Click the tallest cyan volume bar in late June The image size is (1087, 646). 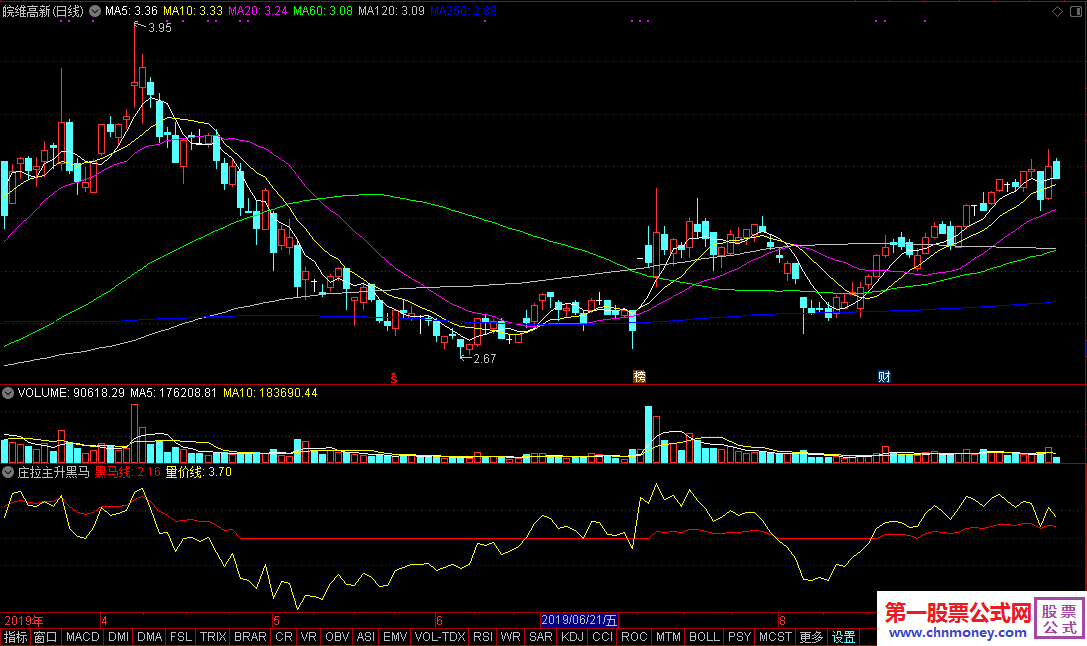[649, 435]
